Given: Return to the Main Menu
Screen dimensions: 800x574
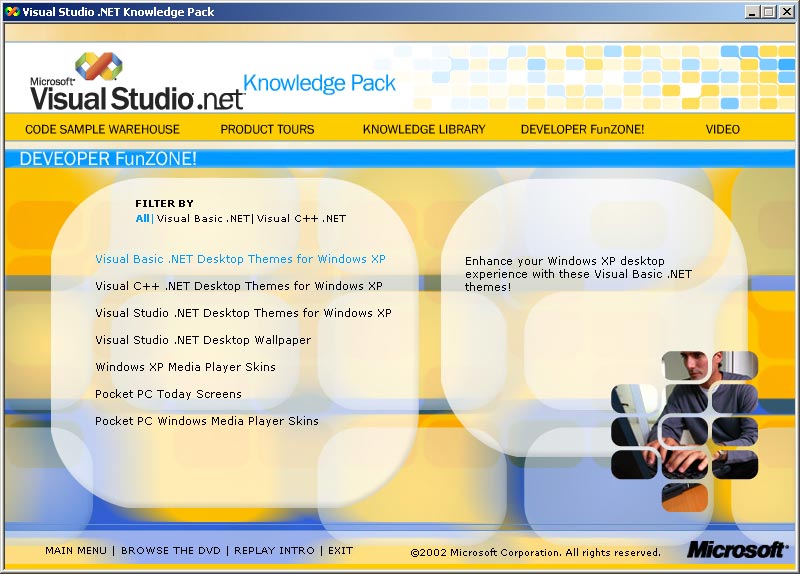Looking at the screenshot, I should click(x=76, y=551).
